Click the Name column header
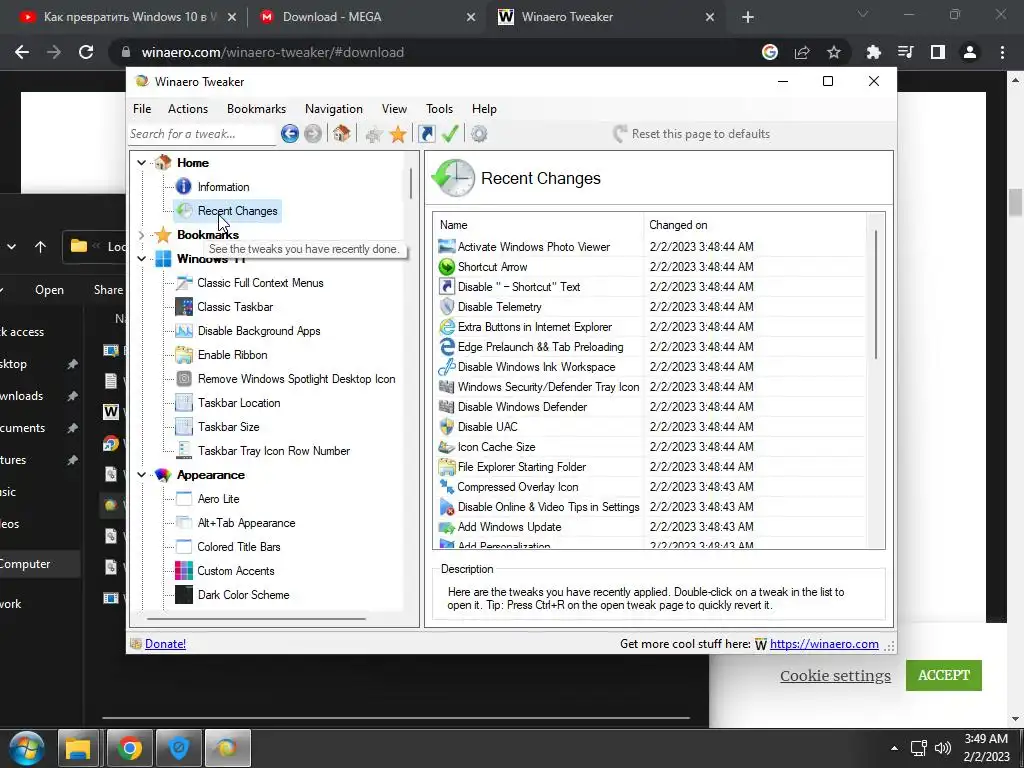The height and width of the screenshot is (768, 1024). tap(539, 225)
